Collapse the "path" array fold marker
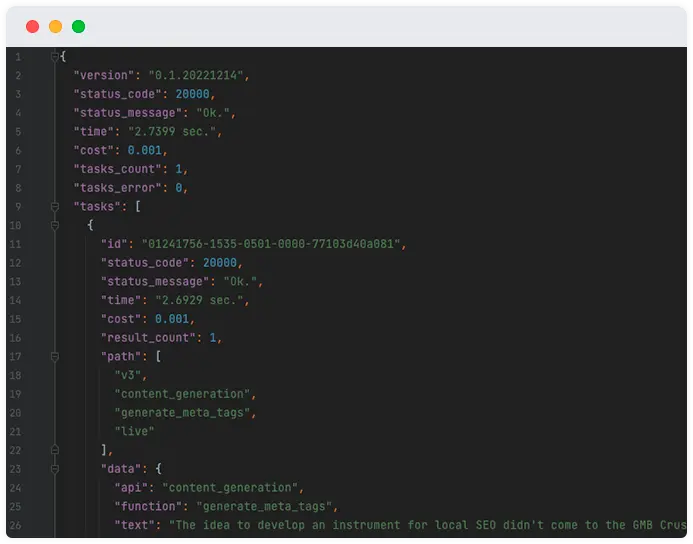 [55, 357]
